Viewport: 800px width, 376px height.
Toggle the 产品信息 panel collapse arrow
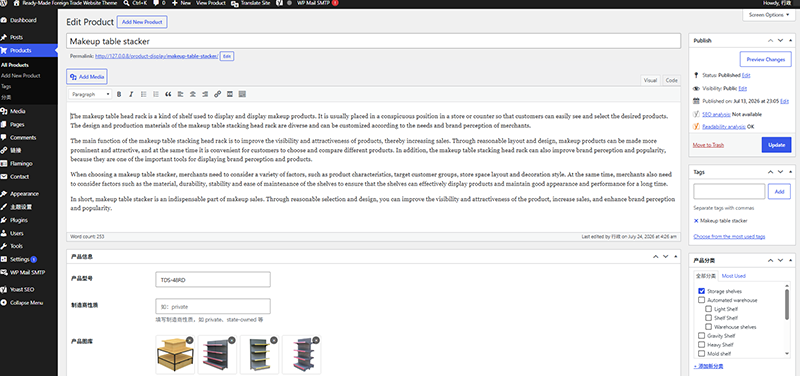pos(676,257)
